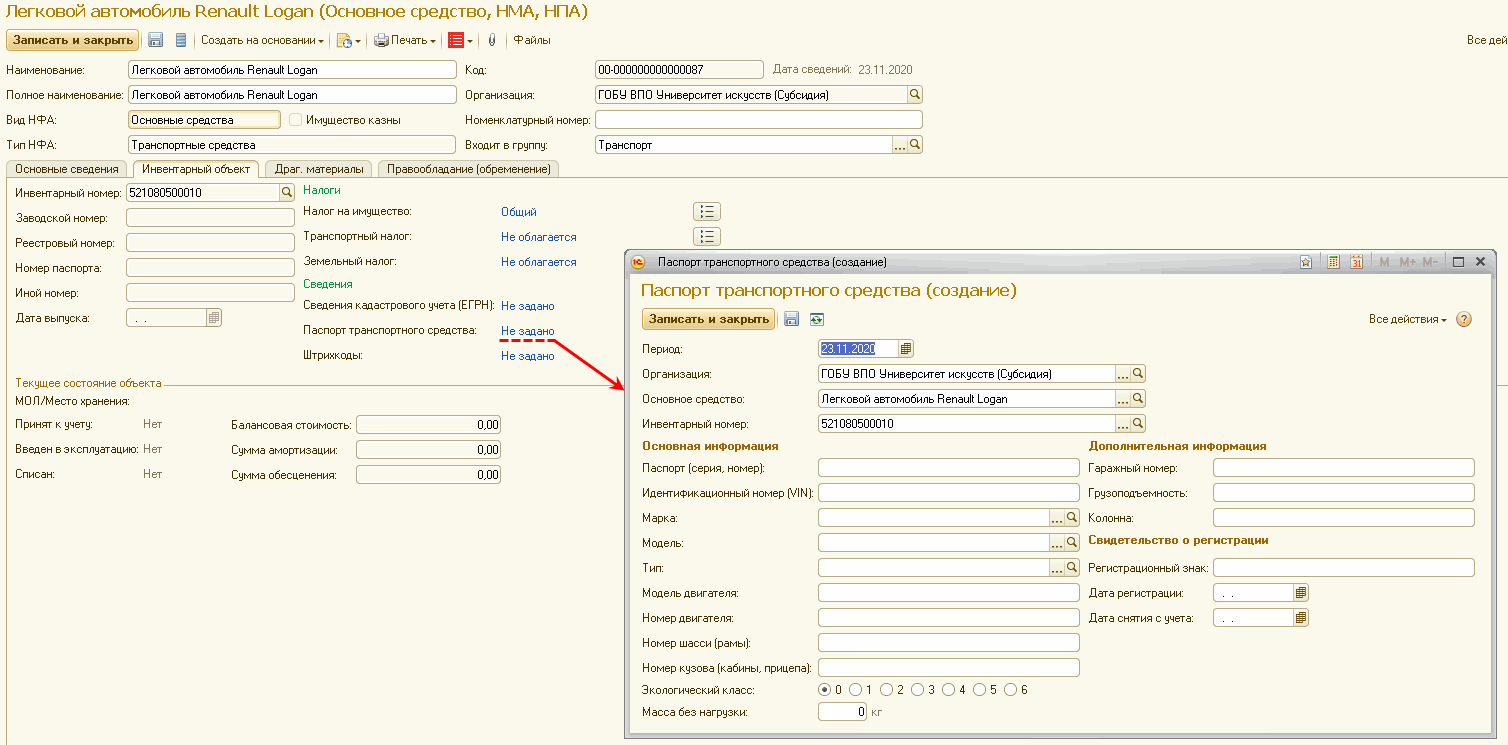
Task: Click the paperclip attachment icon
Action: tap(491, 40)
